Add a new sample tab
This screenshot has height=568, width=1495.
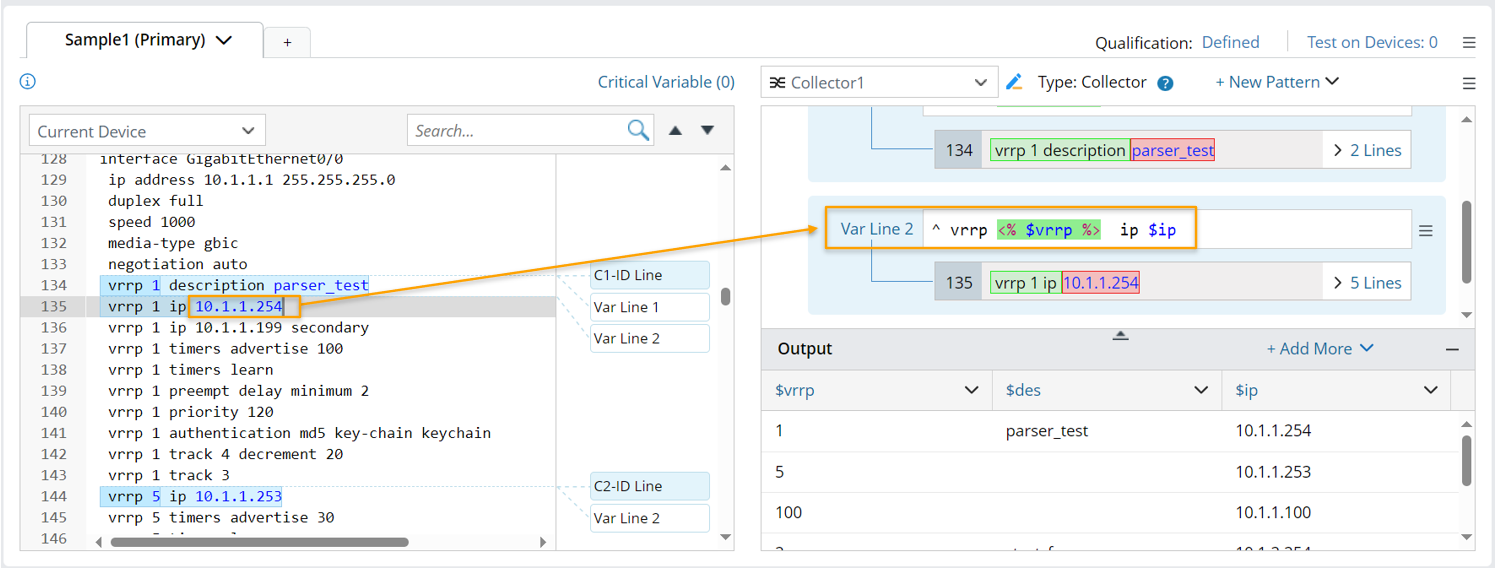(287, 42)
